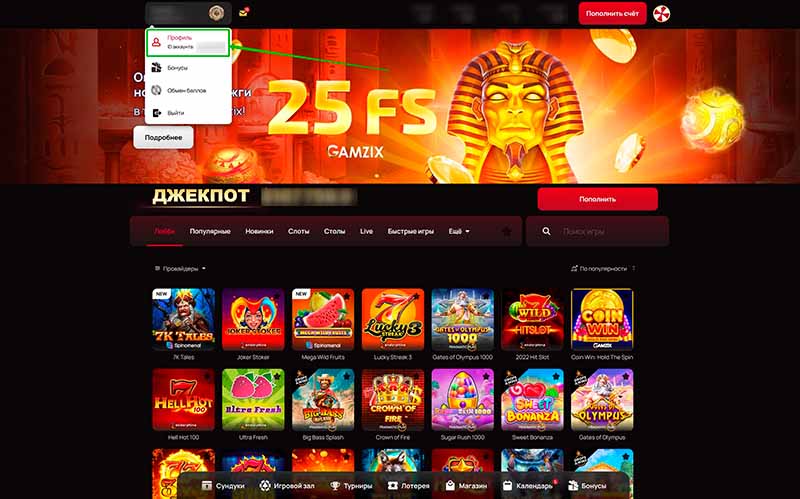Open the По популярности sort dropdown
Viewport: 800px width, 499px height.
click(603, 268)
